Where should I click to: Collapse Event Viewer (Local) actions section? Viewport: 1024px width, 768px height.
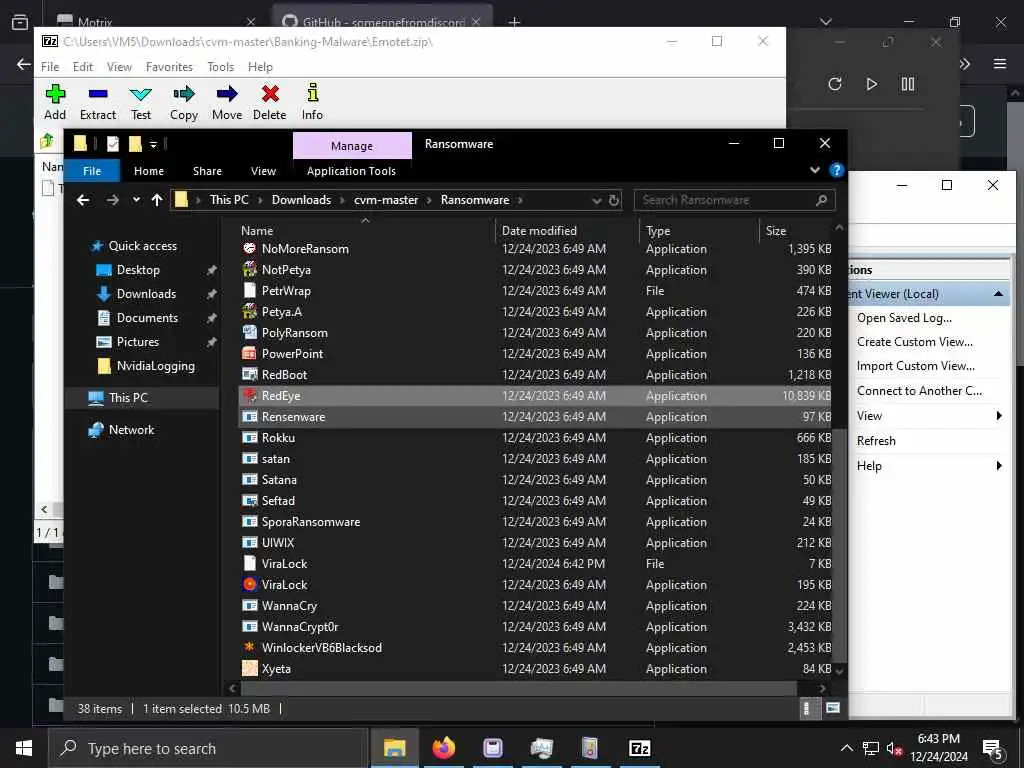[x=998, y=294]
